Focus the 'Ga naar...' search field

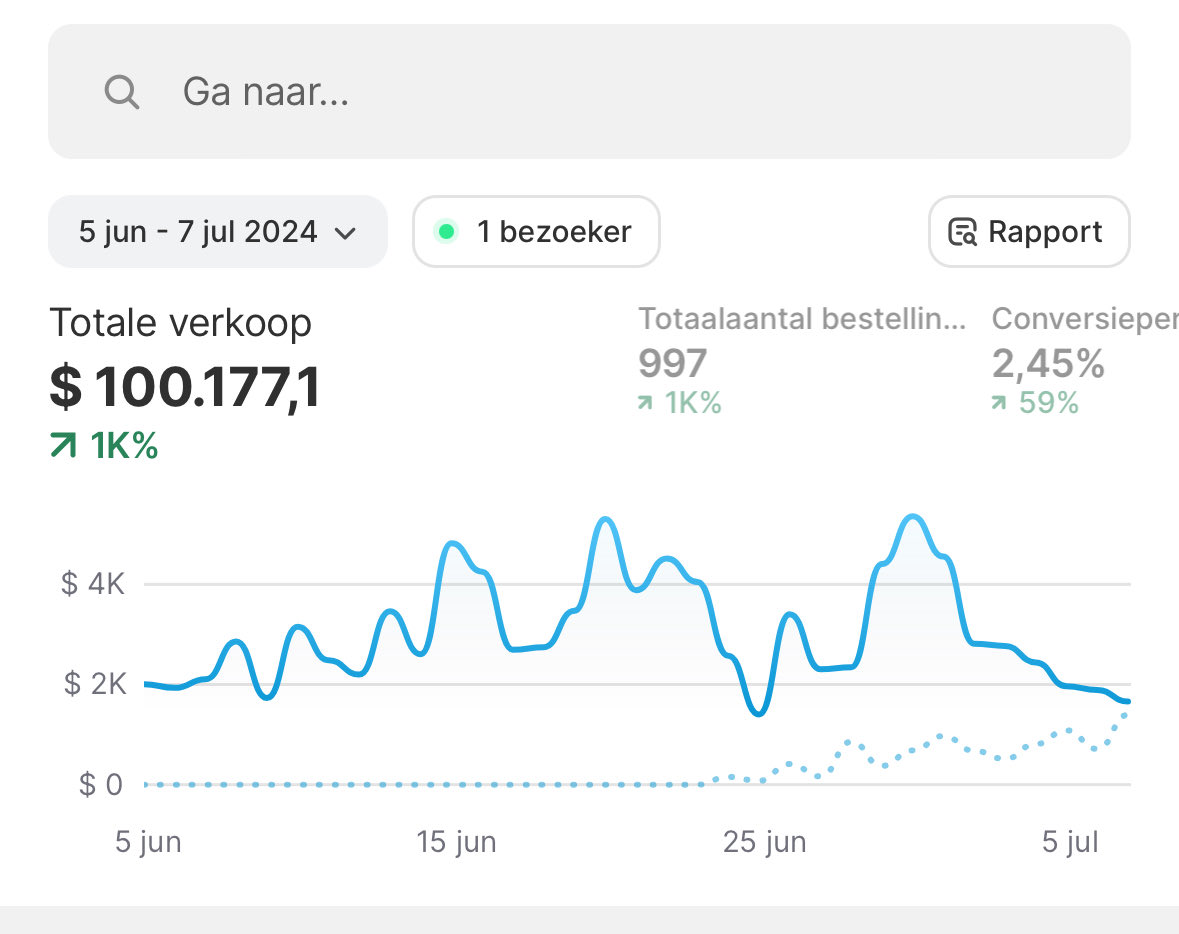pyautogui.click(x=589, y=92)
